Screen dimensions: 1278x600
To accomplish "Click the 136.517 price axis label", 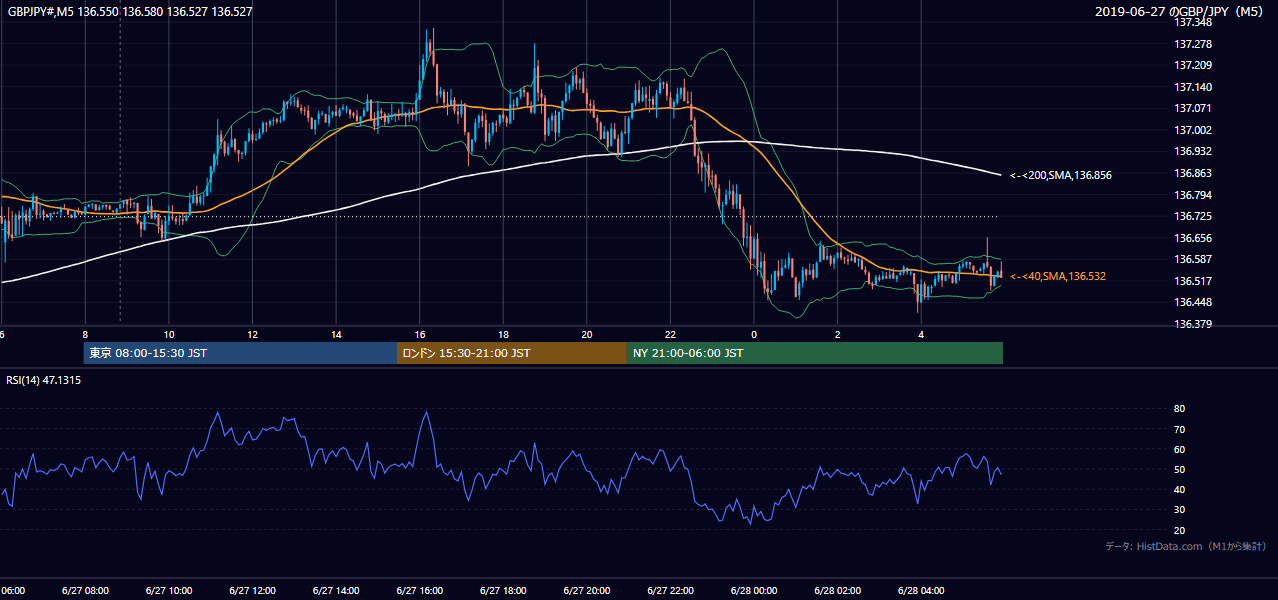I will [1193, 281].
